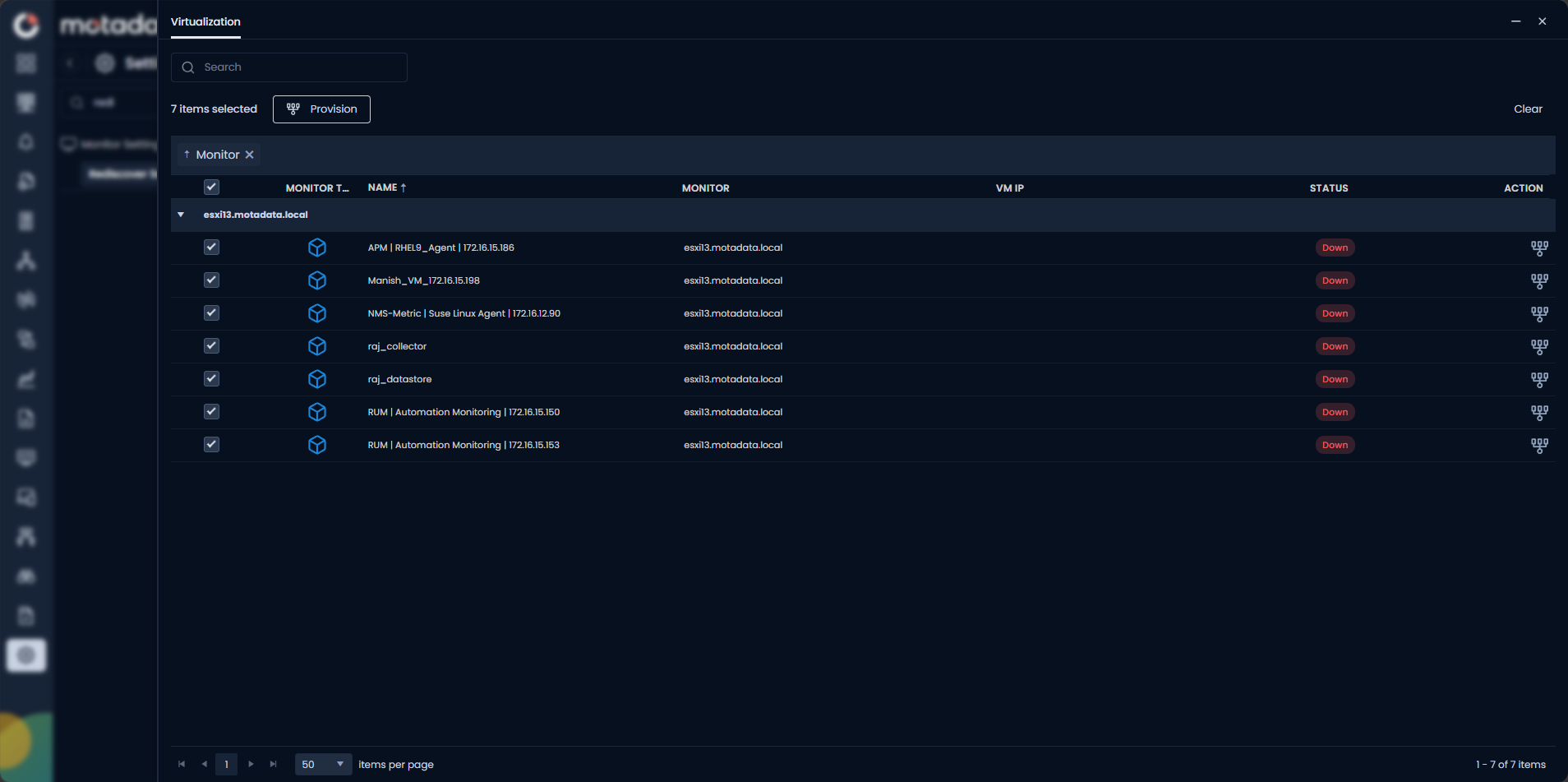The width and height of the screenshot is (1568, 782).
Task: Click VM cube icon for RUM 172.16.15.153
Action: coord(317,445)
